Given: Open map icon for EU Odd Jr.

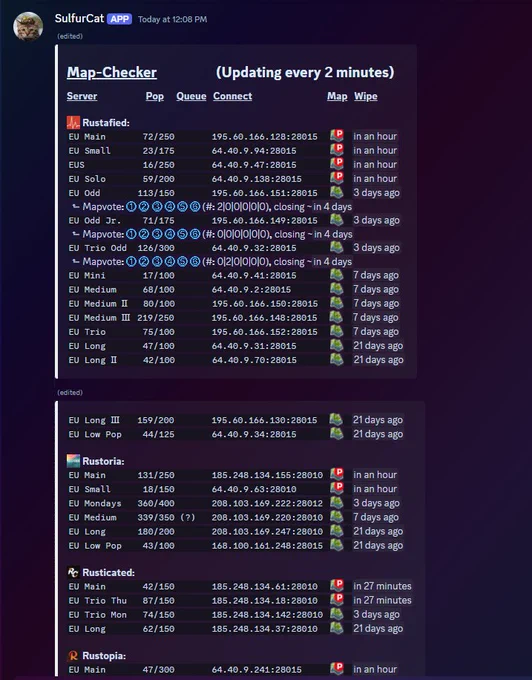Looking at the screenshot, I should (x=336, y=220).
